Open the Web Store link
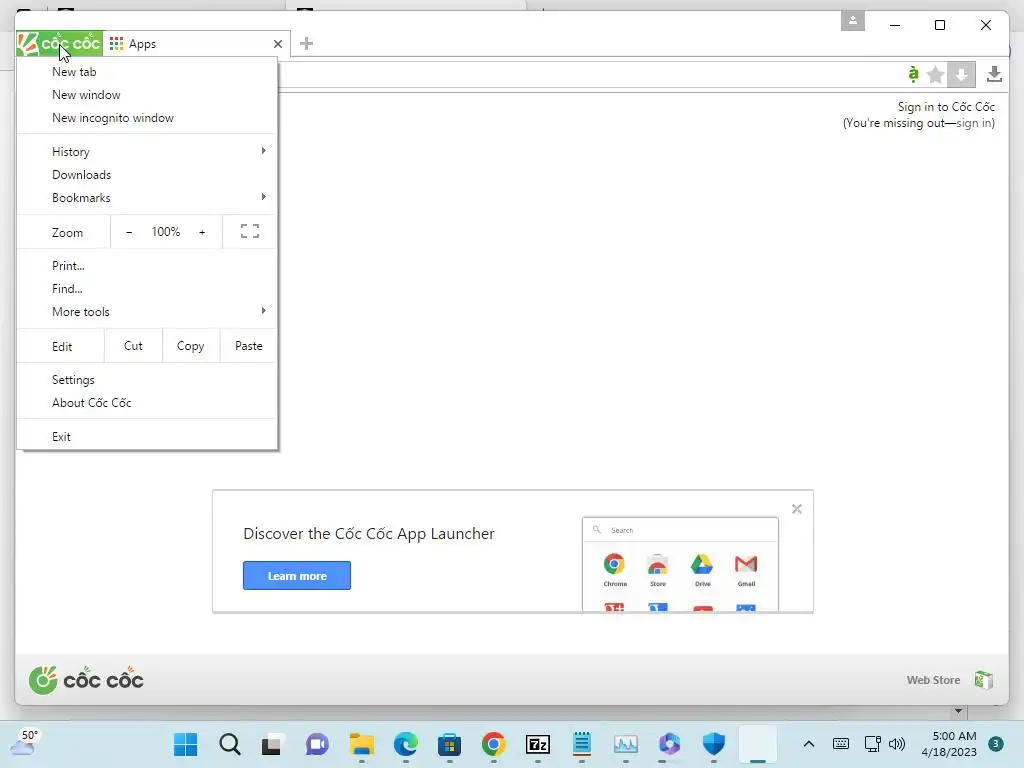The image size is (1024, 768). point(933,680)
